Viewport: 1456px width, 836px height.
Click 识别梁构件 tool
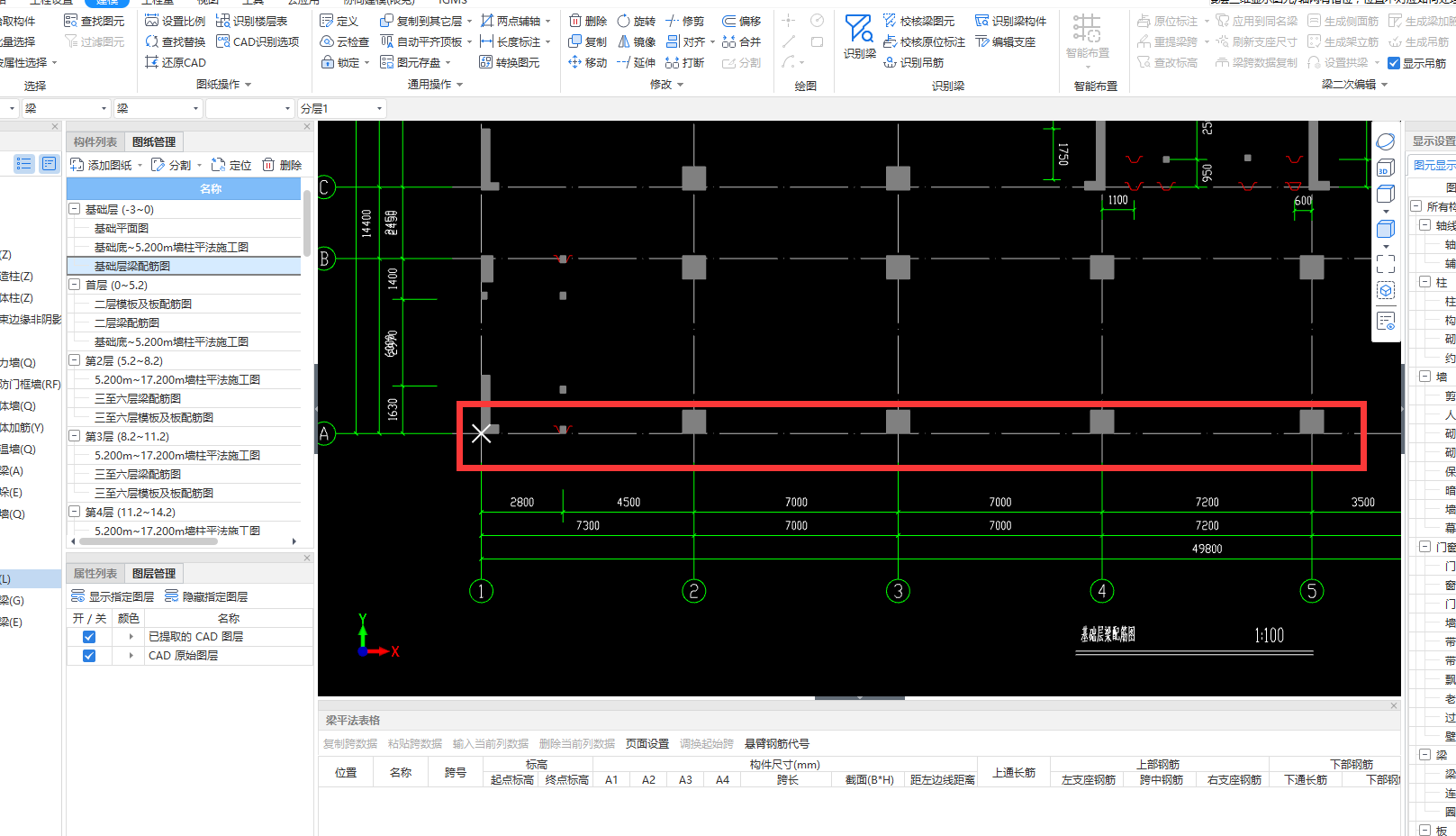[x=1010, y=21]
